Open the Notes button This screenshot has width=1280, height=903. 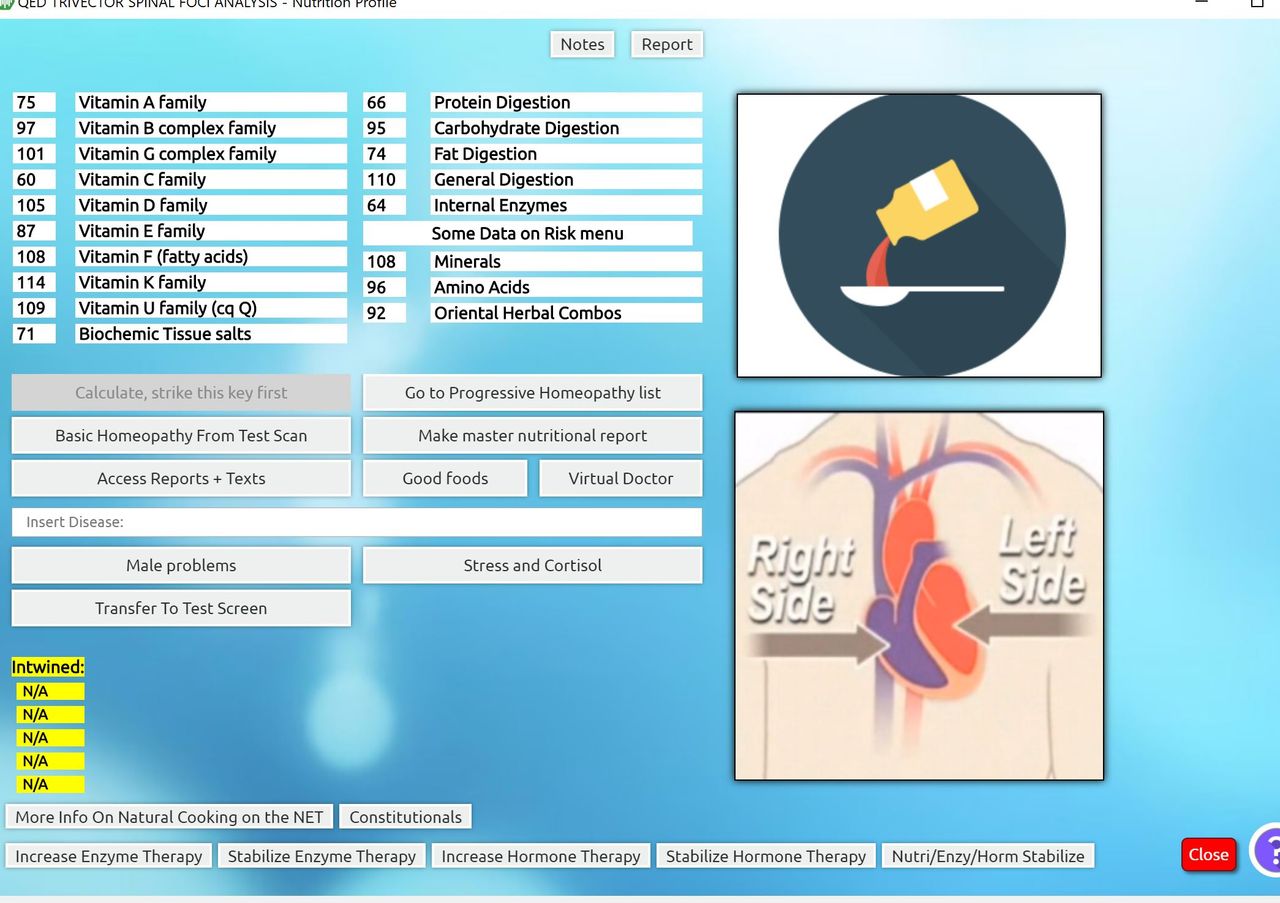coord(582,44)
